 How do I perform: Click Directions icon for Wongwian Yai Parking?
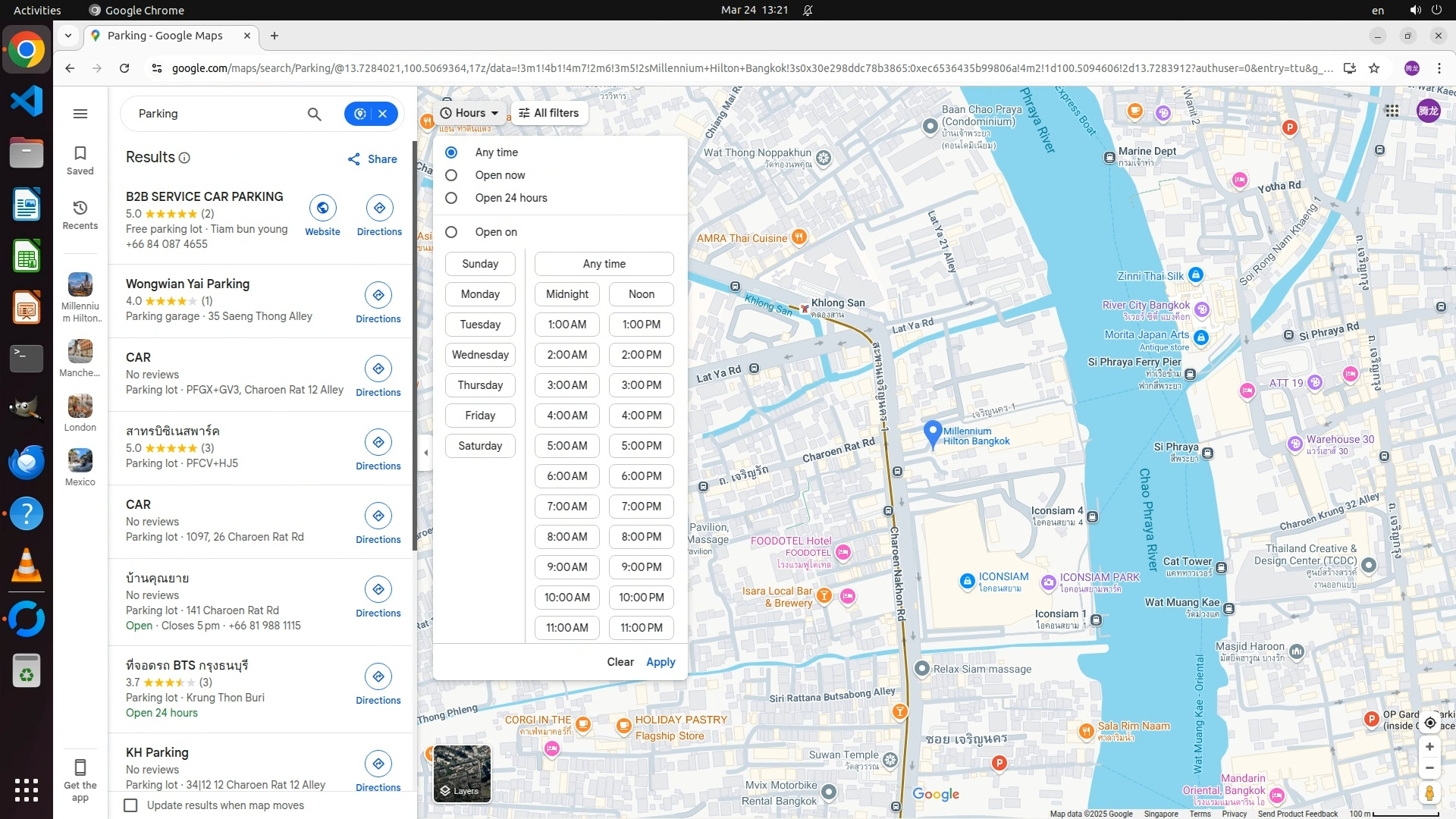click(x=378, y=296)
